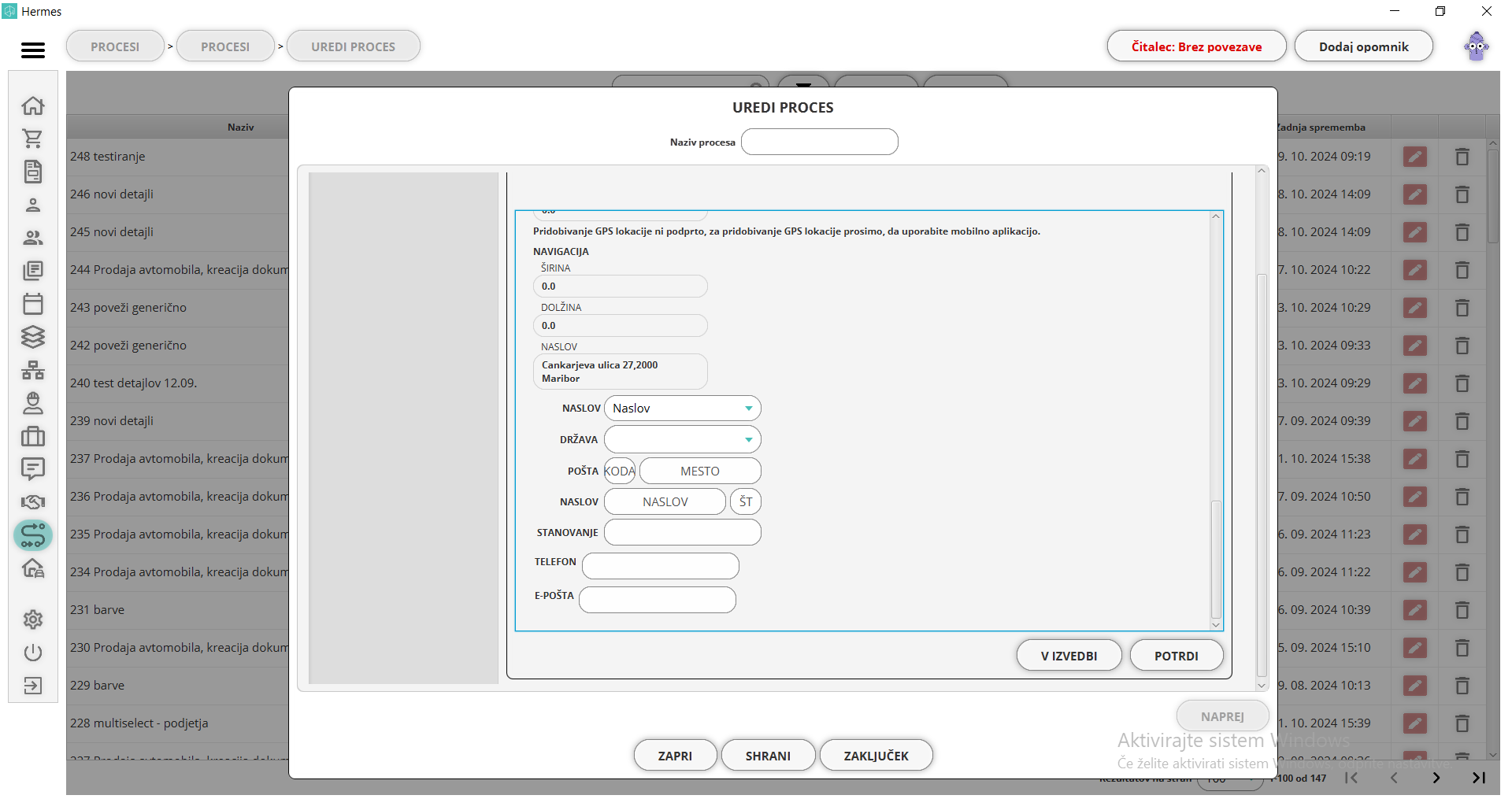
Task: Select row 228 multiselect - podjetja
Action: click(x=178, y=723)
